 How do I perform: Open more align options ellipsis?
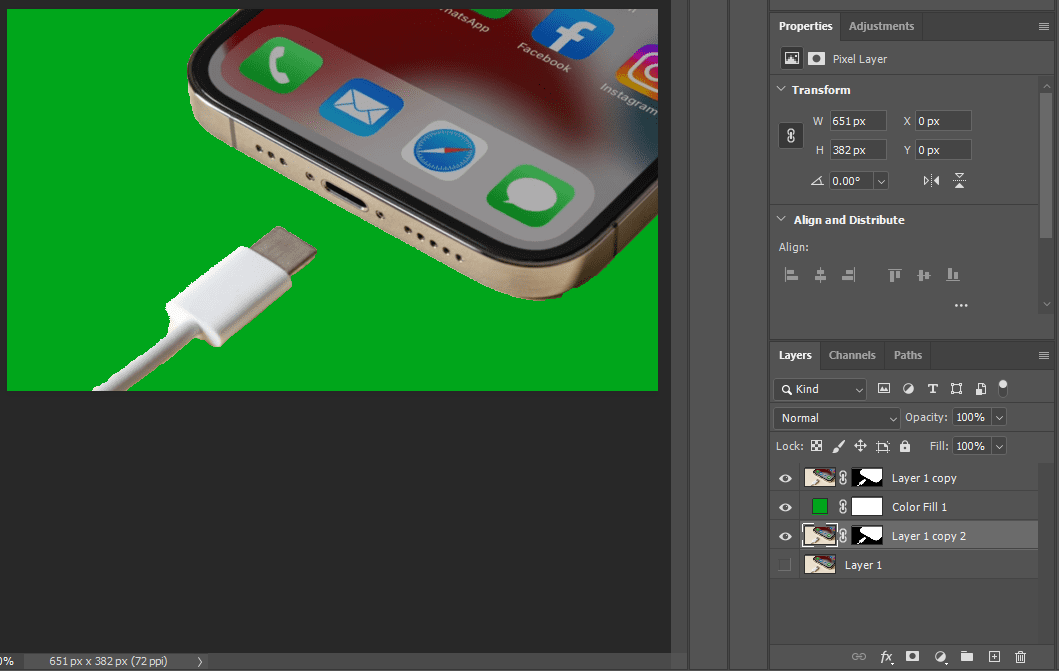point(961,306)
